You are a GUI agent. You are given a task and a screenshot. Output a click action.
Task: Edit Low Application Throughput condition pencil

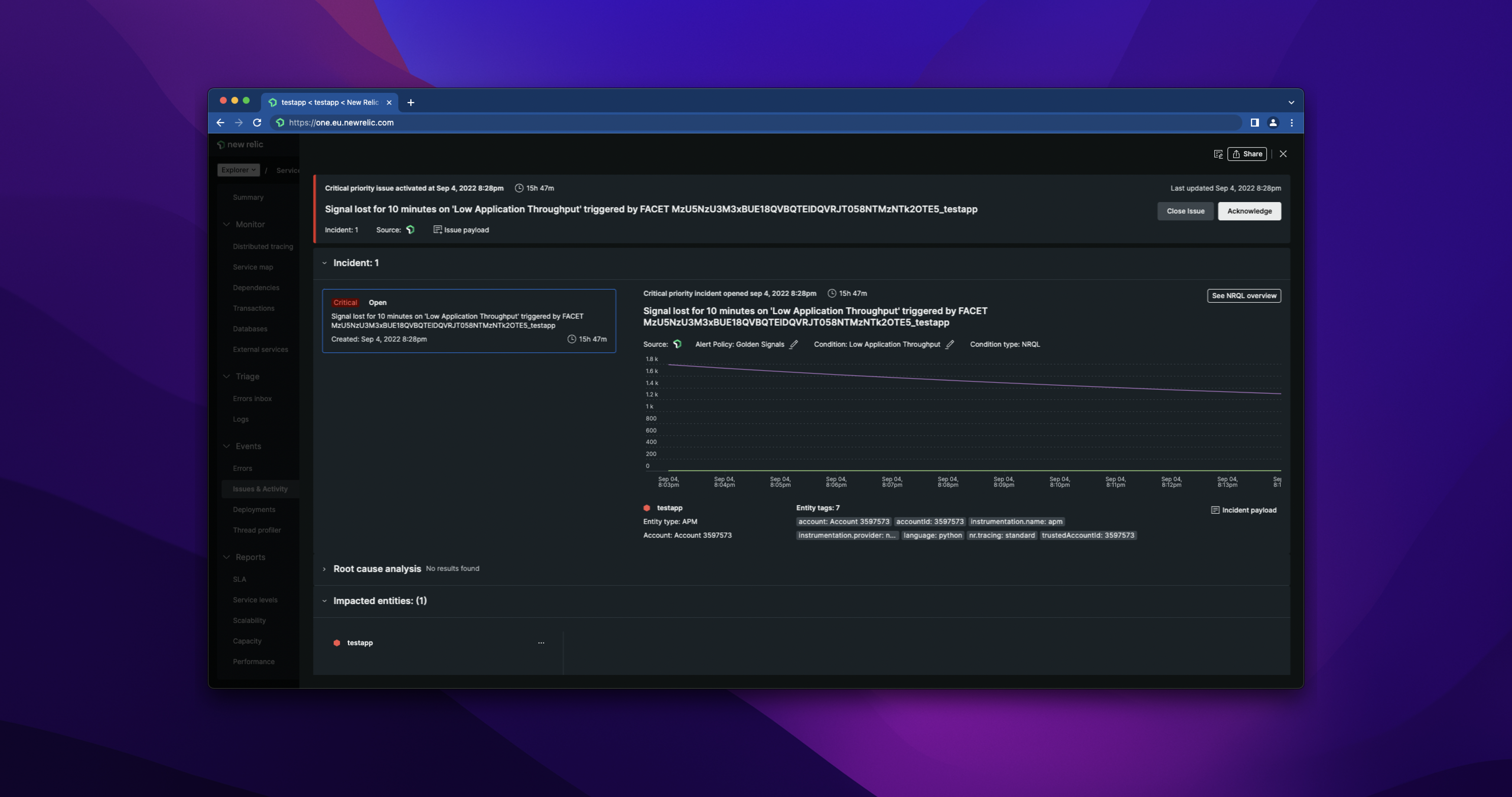point(950,345)
